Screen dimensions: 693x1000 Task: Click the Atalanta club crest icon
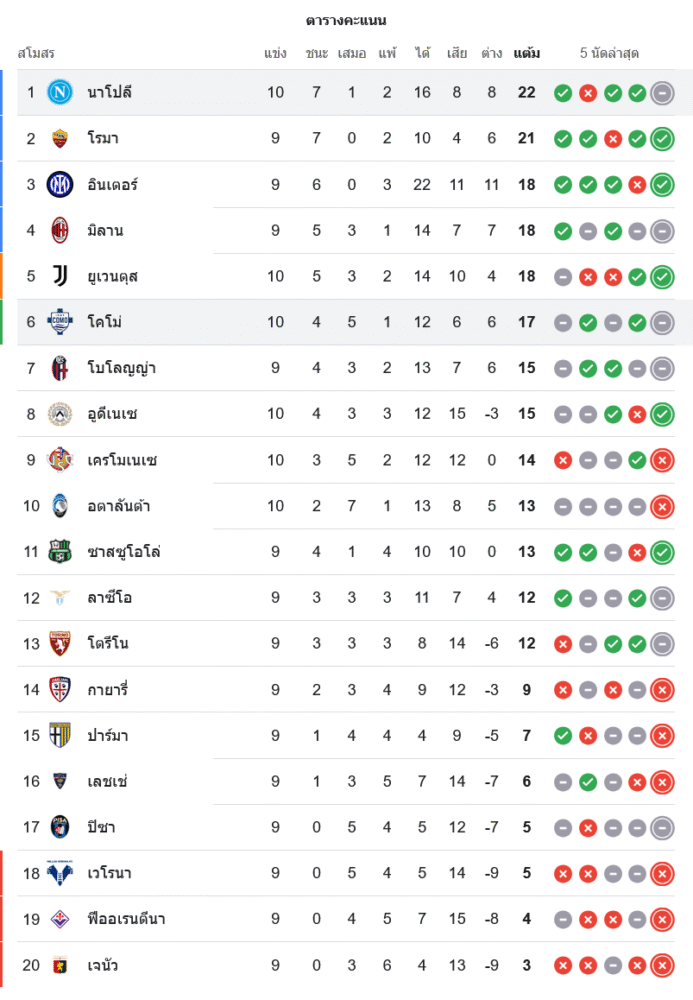[x=60, y=506]
